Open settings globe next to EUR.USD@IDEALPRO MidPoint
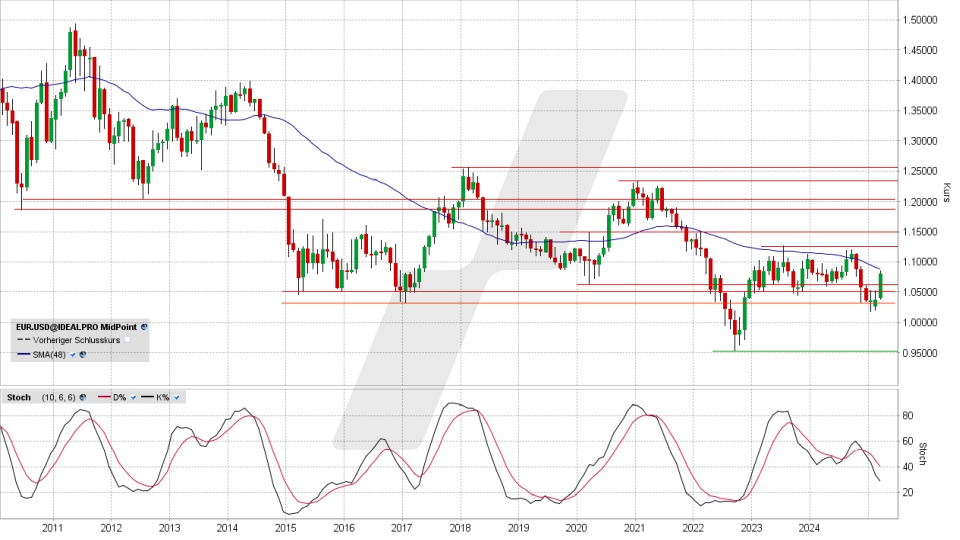960x540 pixels. pos(144,327)
